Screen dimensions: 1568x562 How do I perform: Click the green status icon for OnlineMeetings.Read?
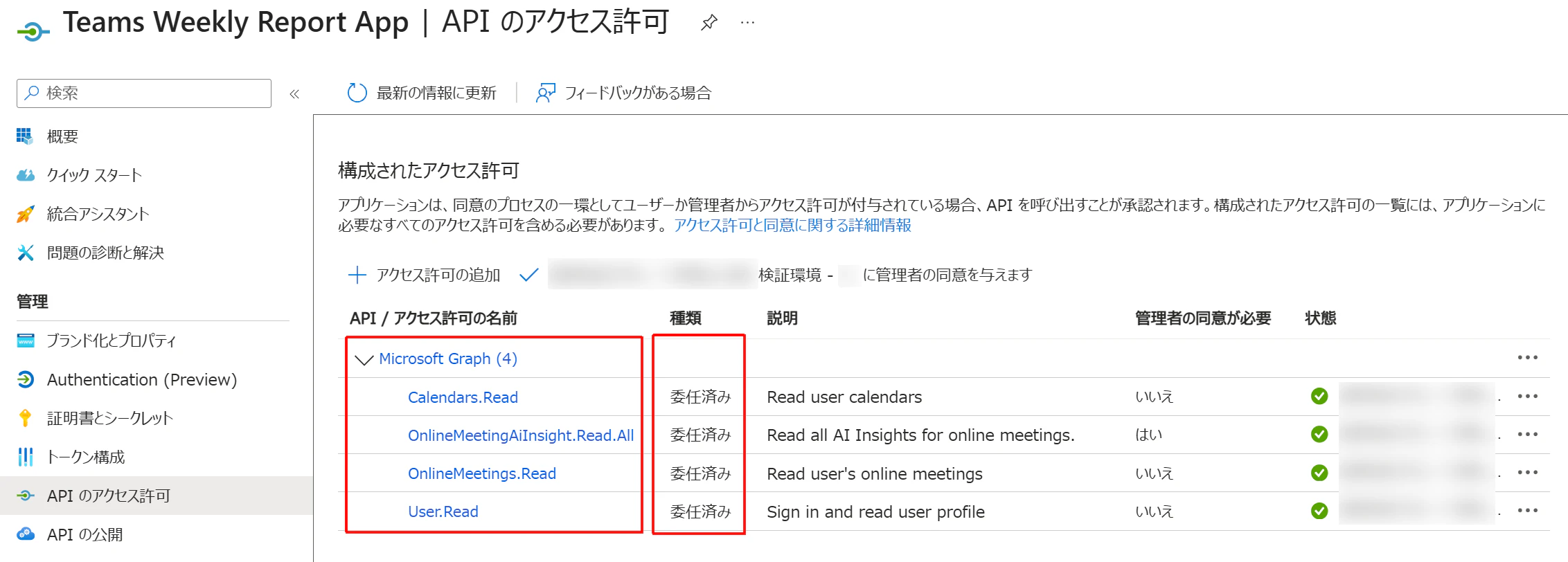[x=1319, y=473]
